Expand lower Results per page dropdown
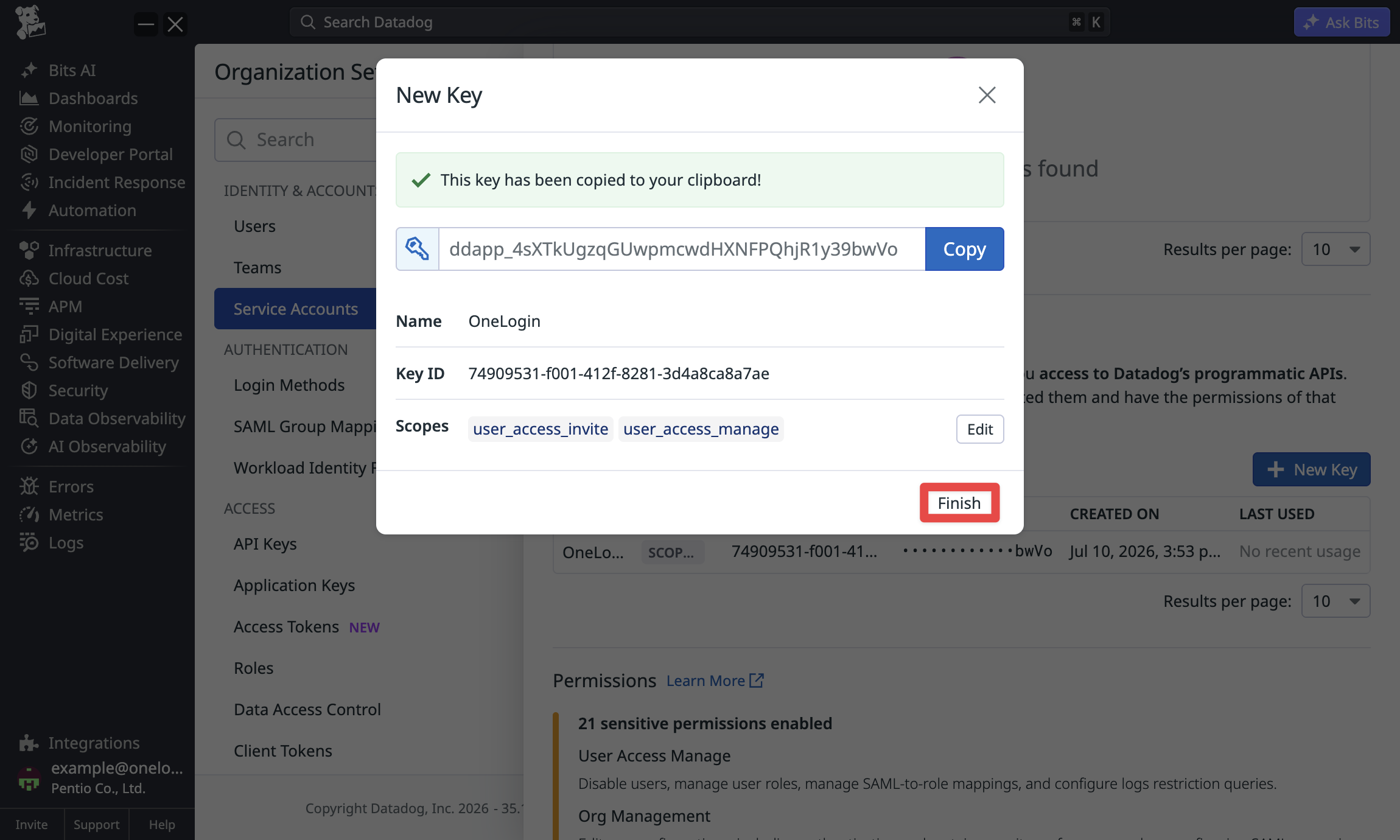The height and width of the screenshot is (840, 1400). click(x=1335, y=601)
